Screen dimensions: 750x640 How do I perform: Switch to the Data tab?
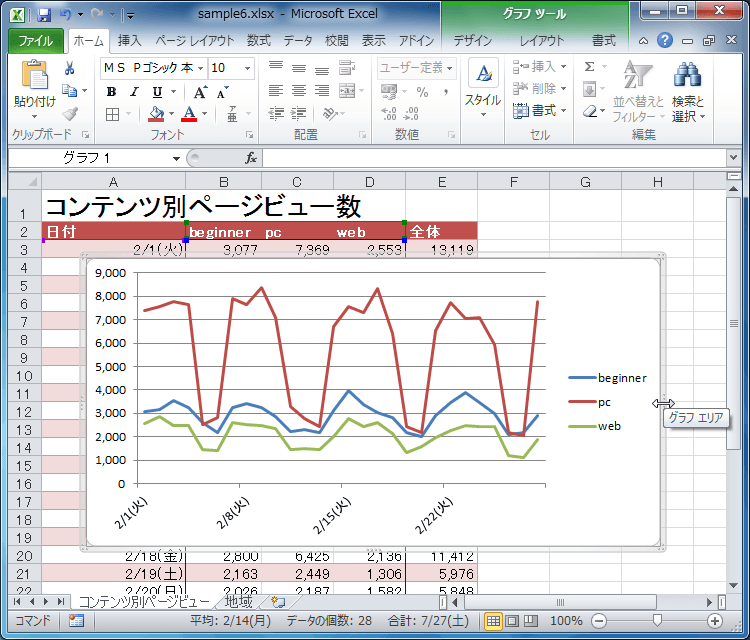click(298, 41)
